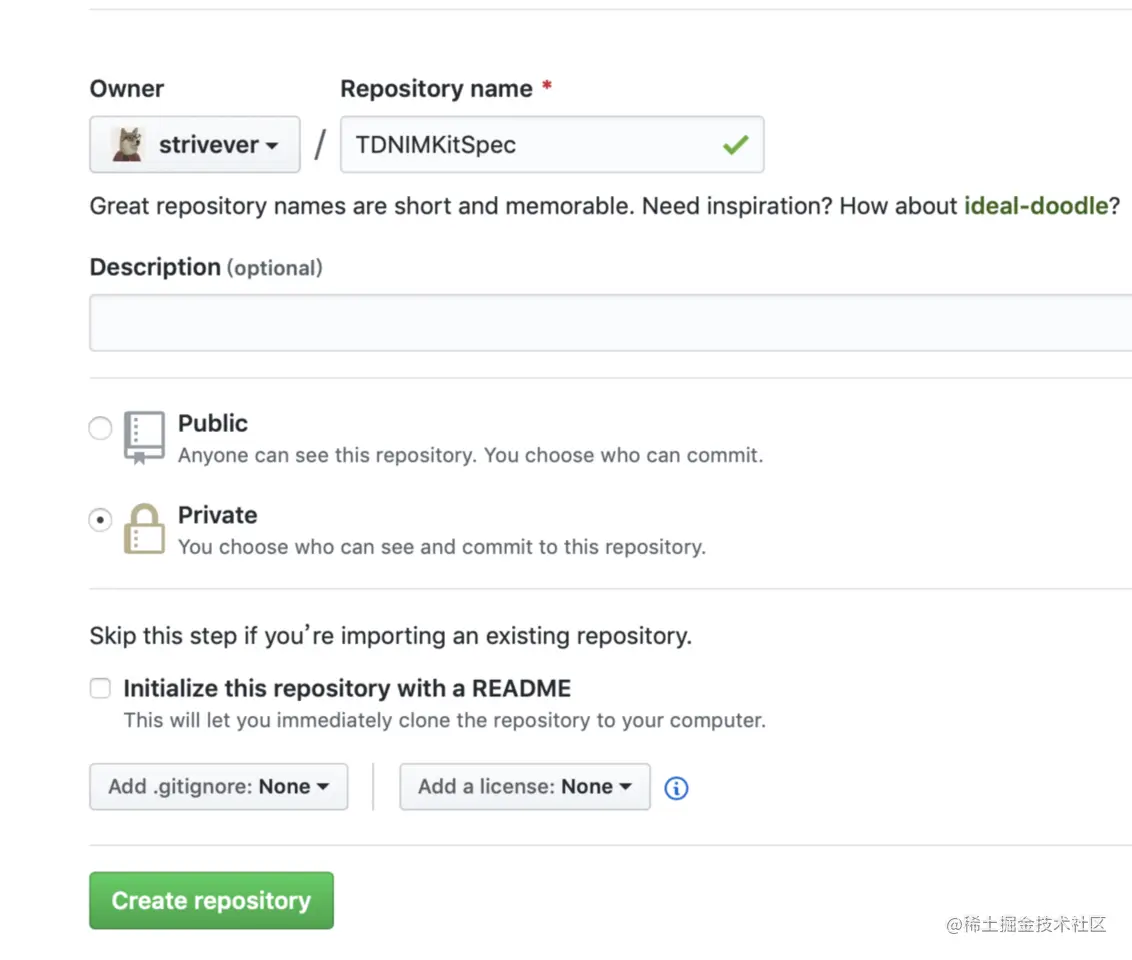Select the Private radio button
This screenshot has height=960, width=1132.
point(100,520)
